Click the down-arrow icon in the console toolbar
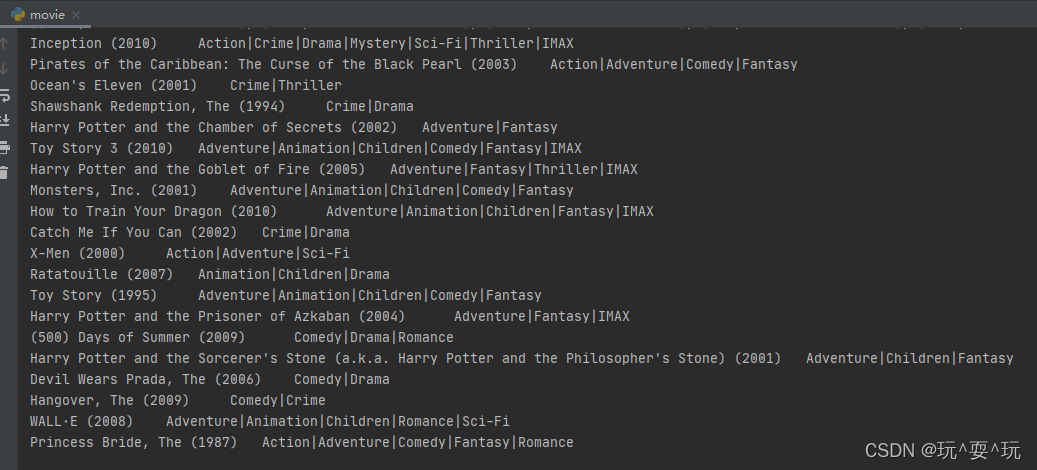 (4, 69)
